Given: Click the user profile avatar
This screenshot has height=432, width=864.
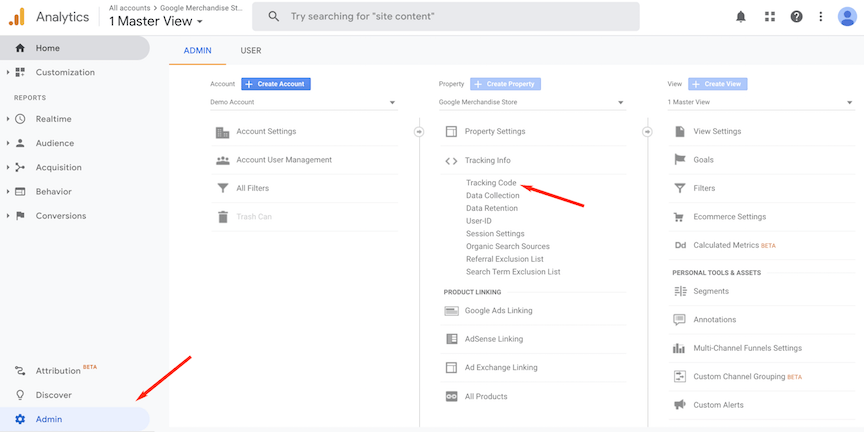Looking at the screenshot, I should (x=846, y=17).
